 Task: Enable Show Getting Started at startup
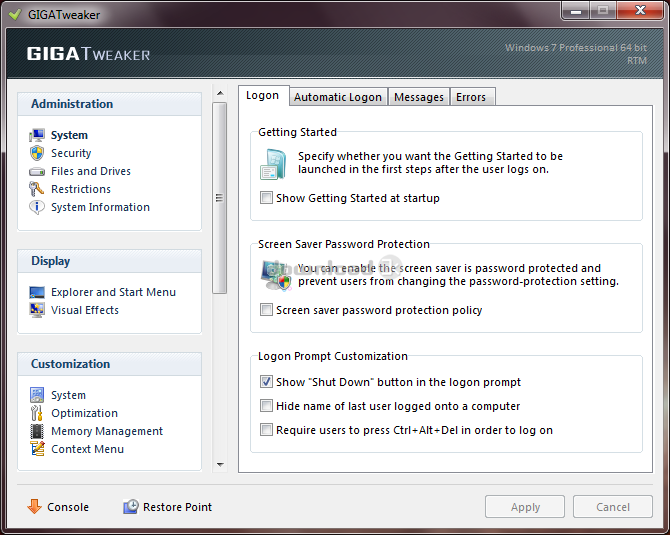pos(266,198)
